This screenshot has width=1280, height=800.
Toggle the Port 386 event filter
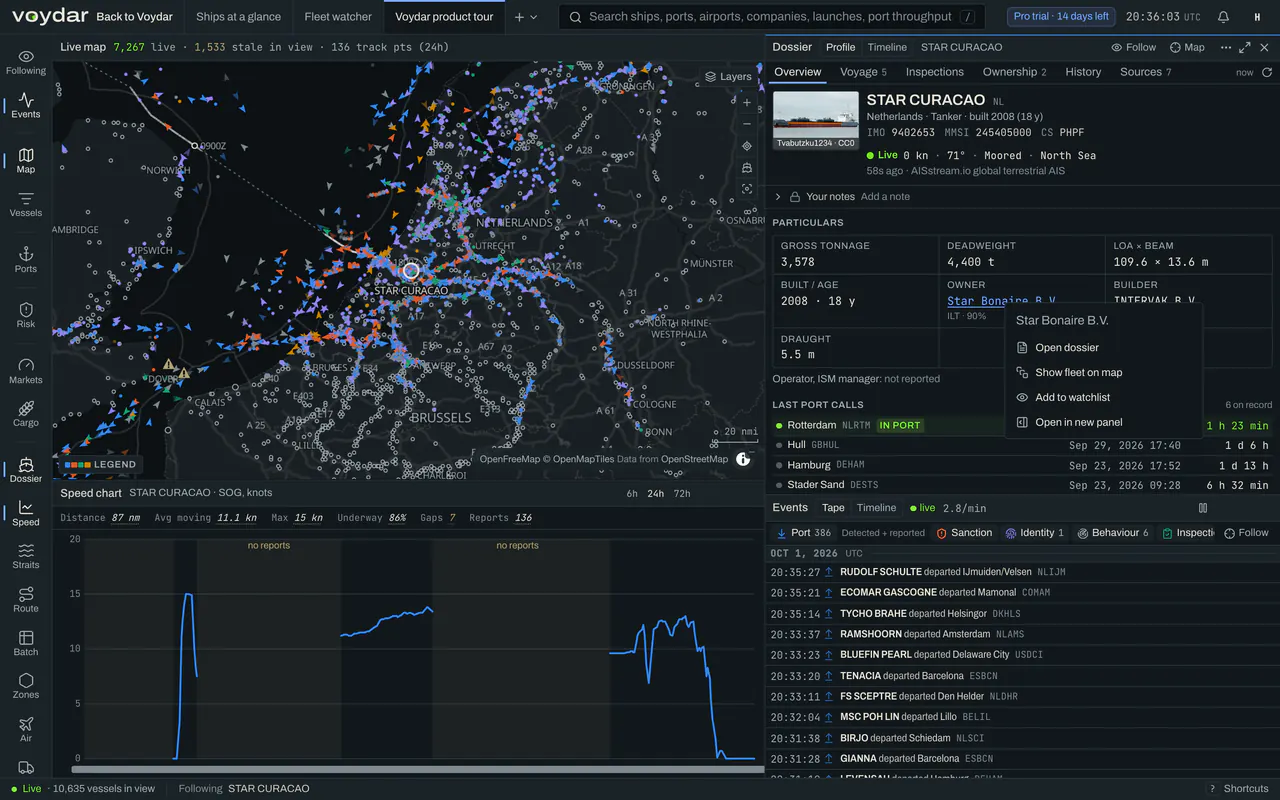[x=803, y=533]
